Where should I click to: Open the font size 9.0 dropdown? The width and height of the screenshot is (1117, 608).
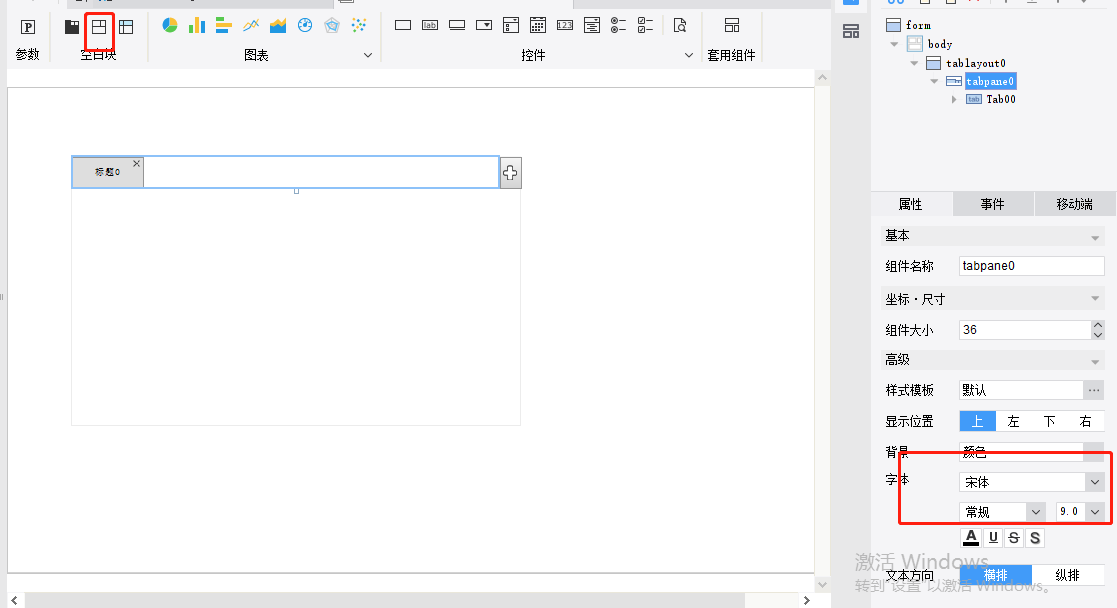1095,512
